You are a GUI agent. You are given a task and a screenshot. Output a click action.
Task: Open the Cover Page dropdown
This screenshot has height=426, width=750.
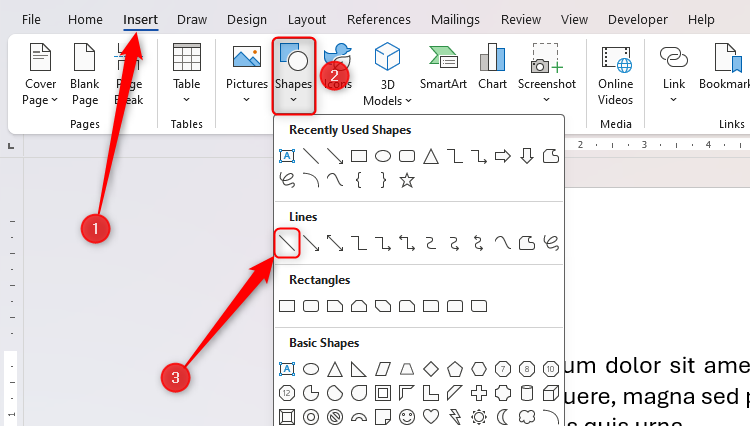tap(40, 74)
